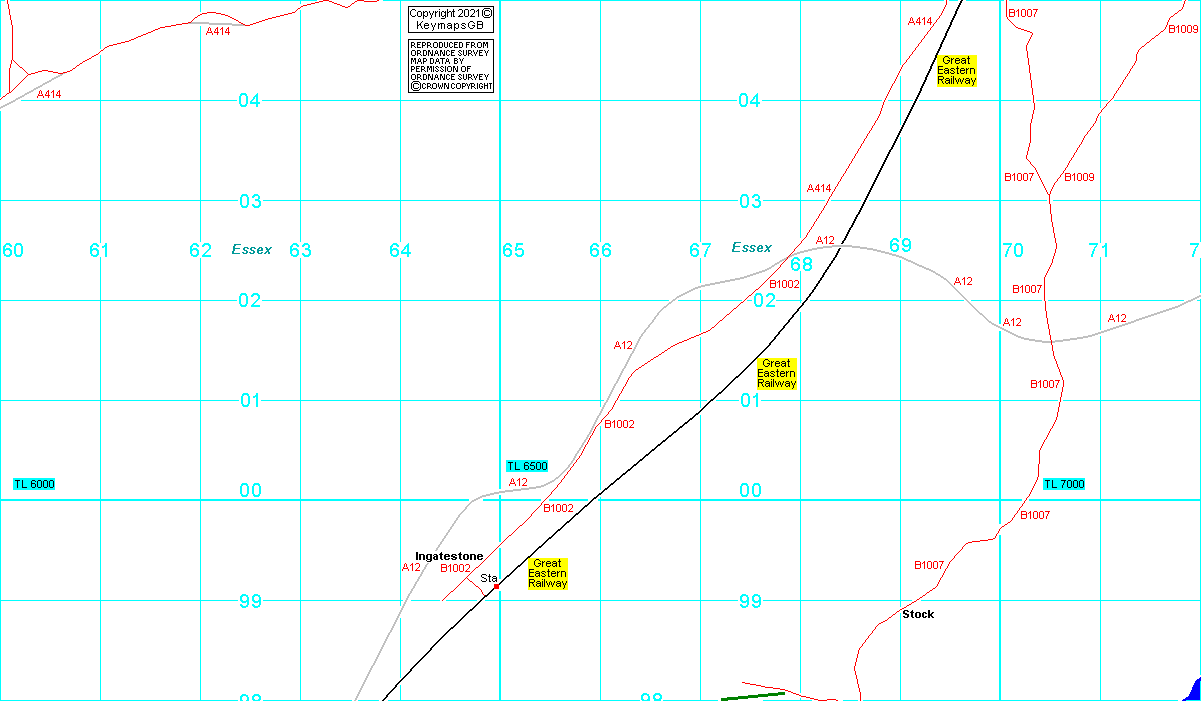Click the A414 label beside the right-hand 03
Screen dimensions: 1201x701
[x=819, y=188]
